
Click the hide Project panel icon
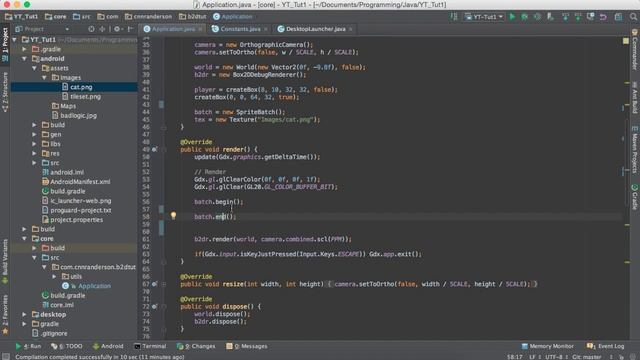coord(131,29)
